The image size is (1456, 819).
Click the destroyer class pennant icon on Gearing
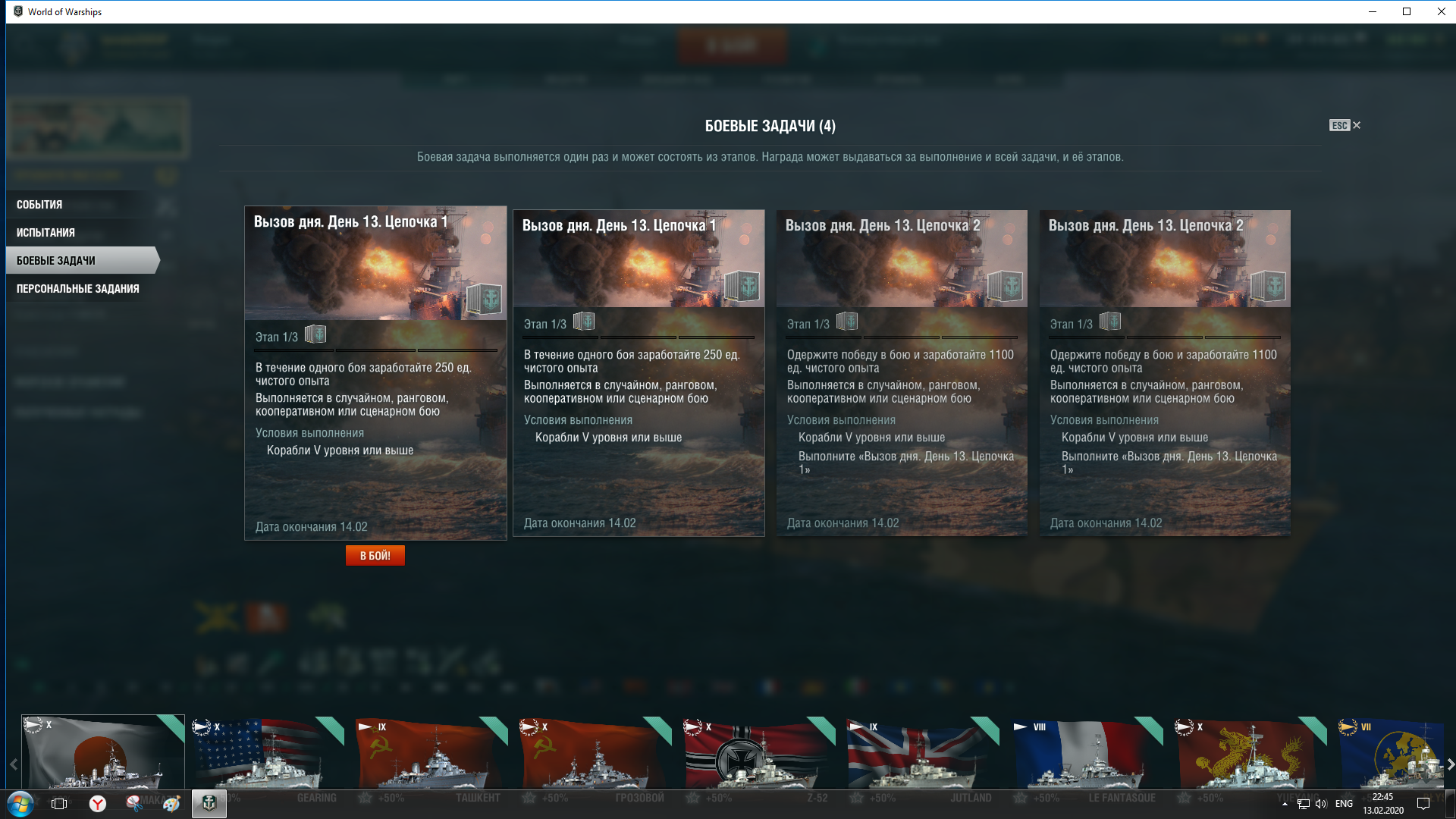(x=201, y=727)
